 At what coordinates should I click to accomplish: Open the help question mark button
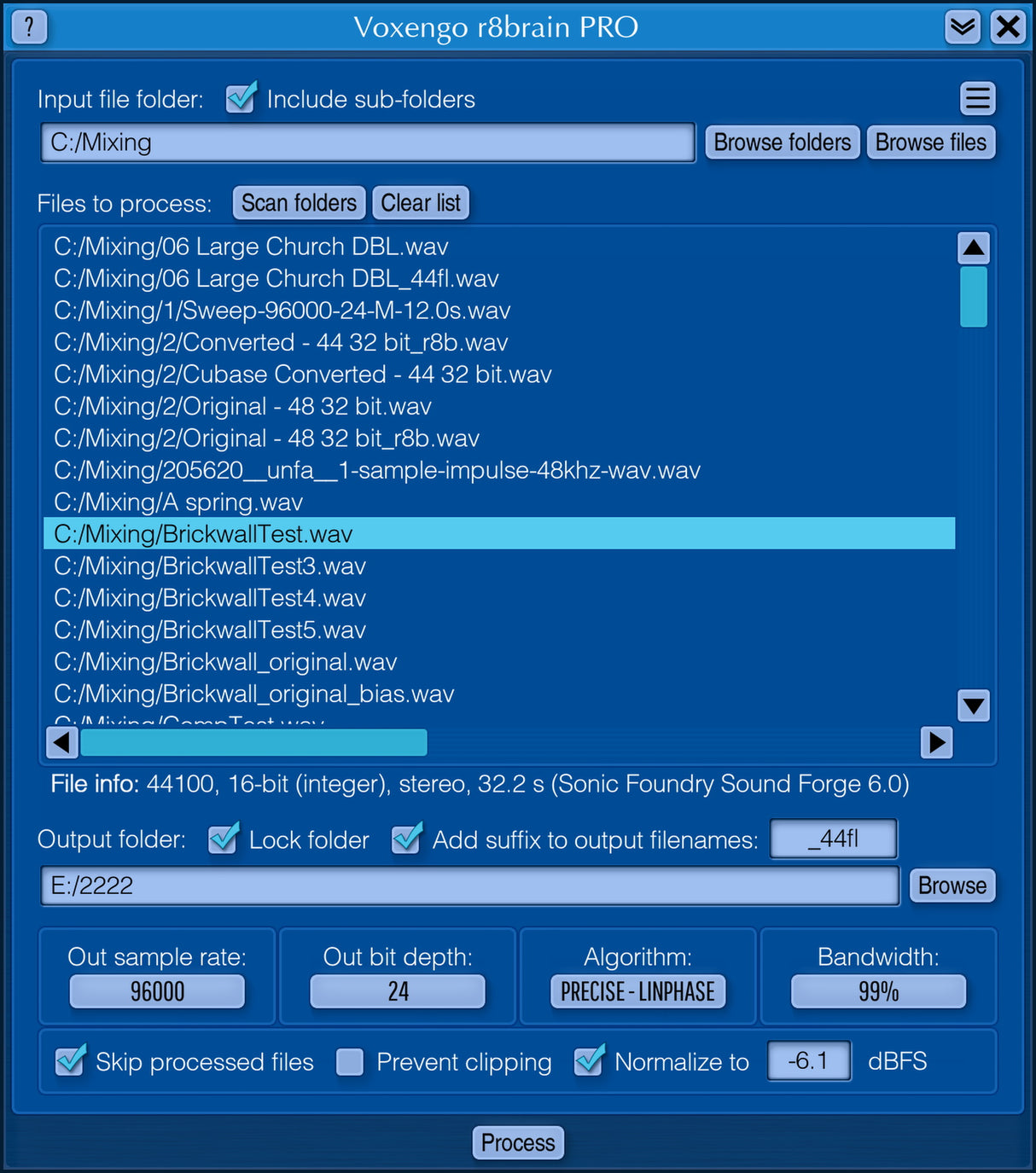(x=28, y=27)
